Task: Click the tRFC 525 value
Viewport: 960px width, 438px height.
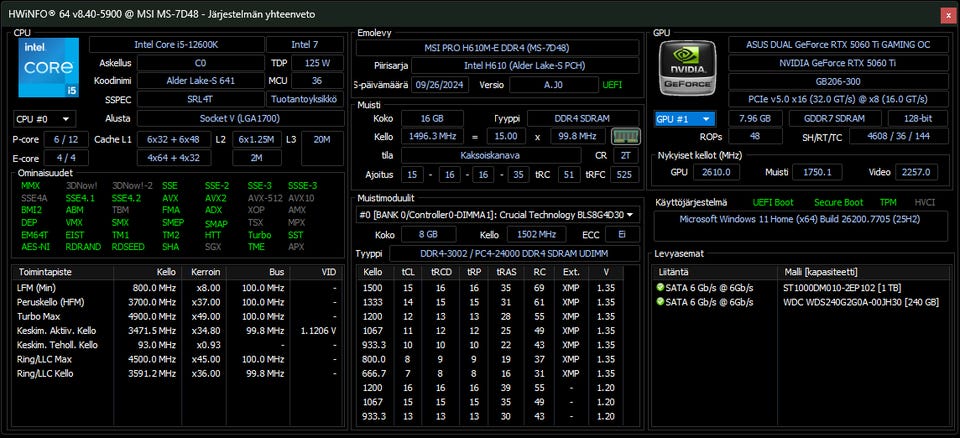Action: [x=624, y=175]
